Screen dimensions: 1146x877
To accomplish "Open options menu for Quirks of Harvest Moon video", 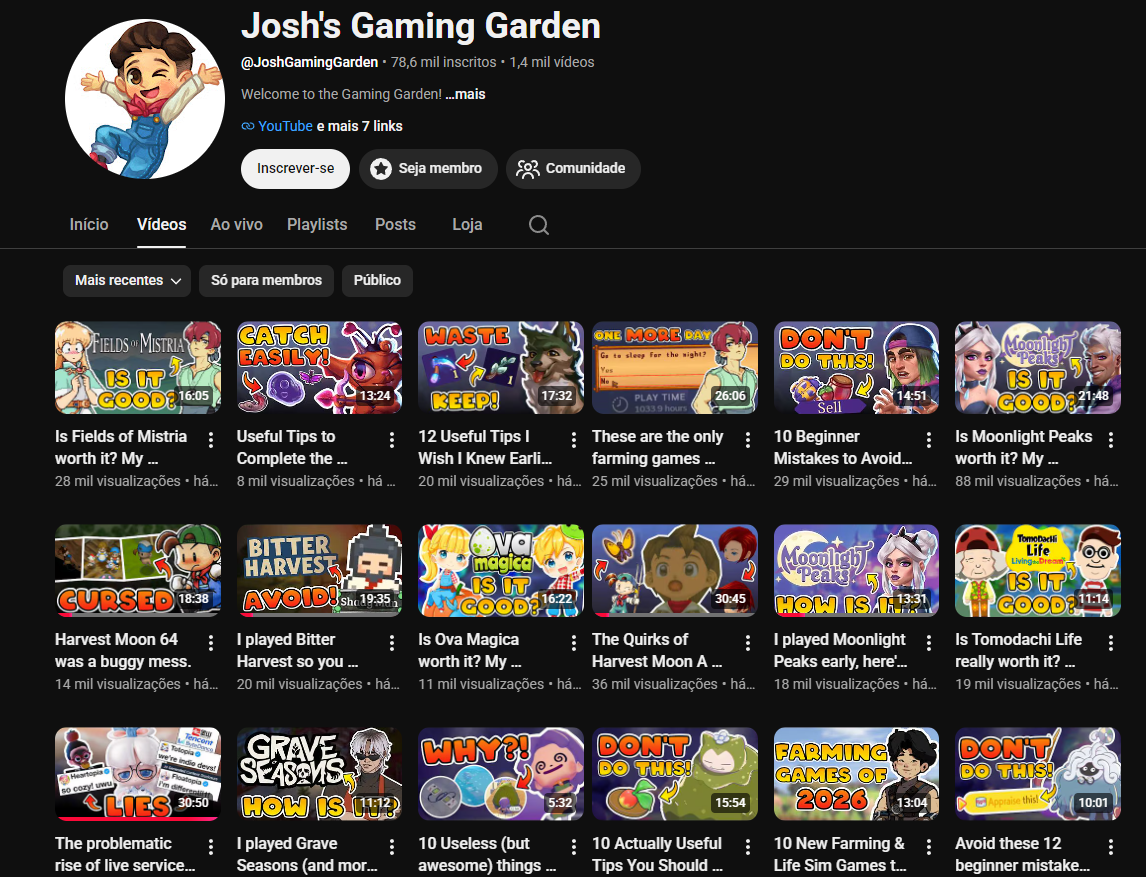I will (x=748, y=642).
